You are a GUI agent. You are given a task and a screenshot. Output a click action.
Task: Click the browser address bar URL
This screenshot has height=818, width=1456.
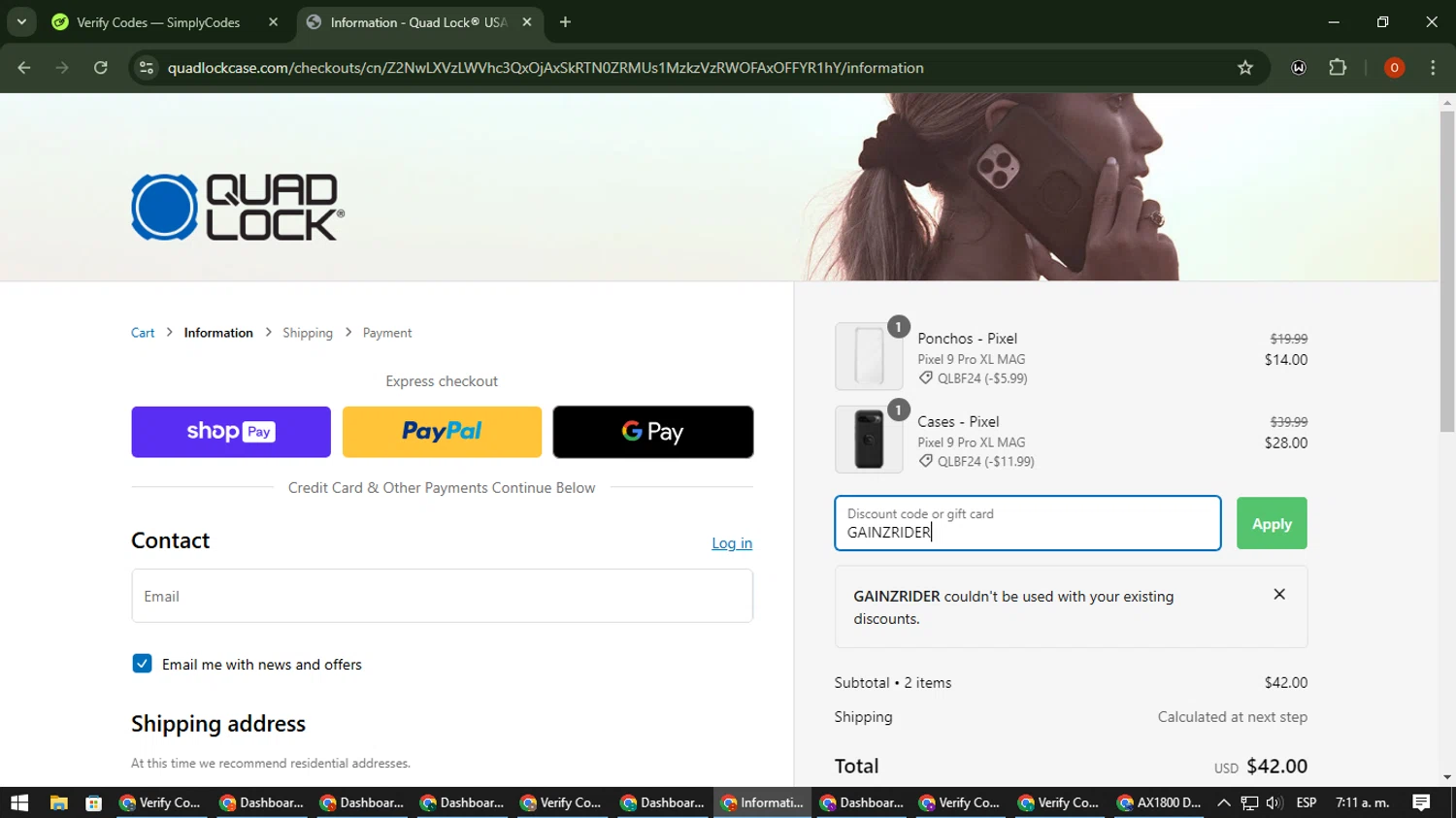tap(546, 68)
